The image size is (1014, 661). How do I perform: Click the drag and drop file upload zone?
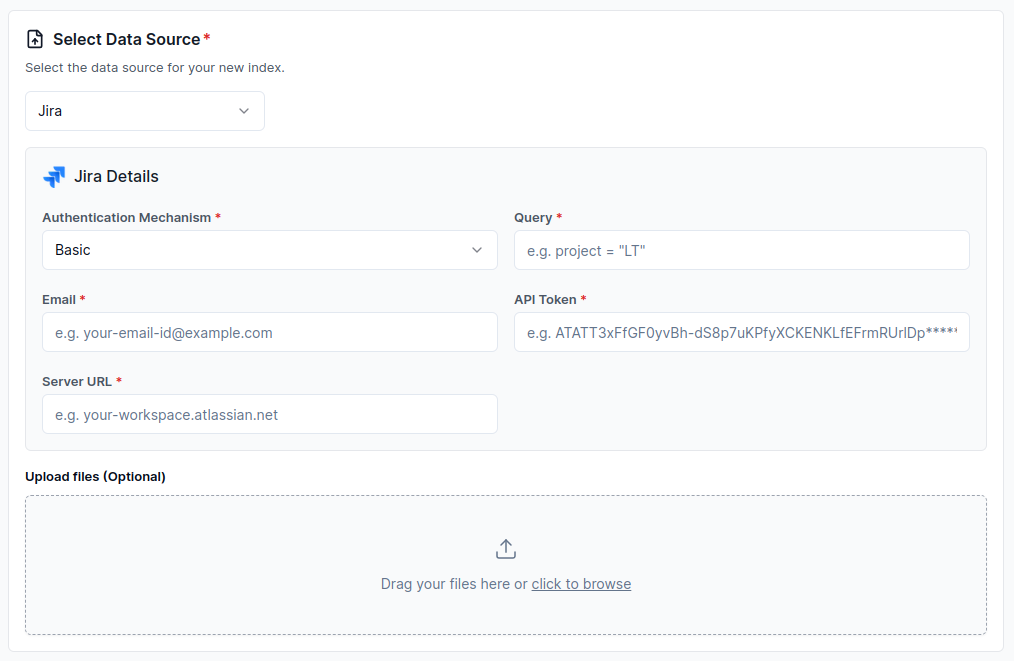pos(505,565)
